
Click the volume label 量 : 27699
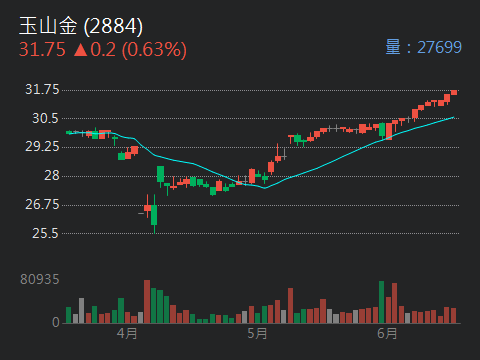click(x=423, y=47)
